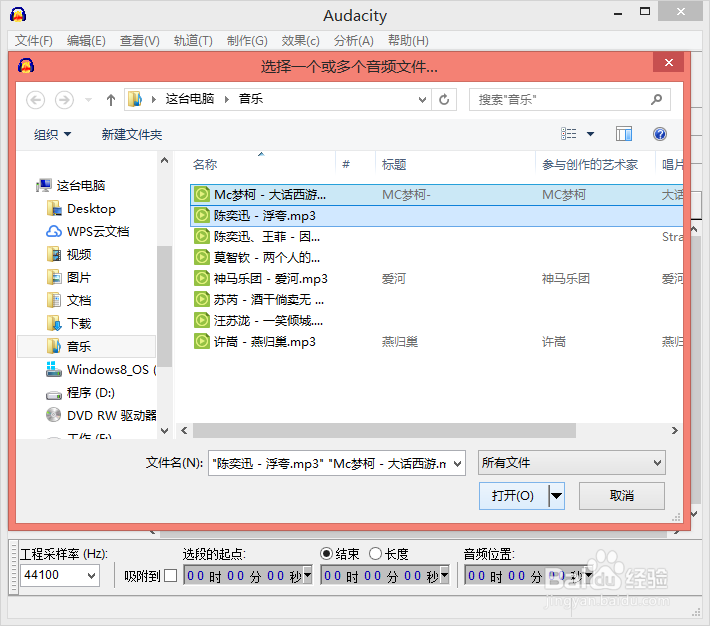Toggle the preview pane icon

(x=624, y=134)
